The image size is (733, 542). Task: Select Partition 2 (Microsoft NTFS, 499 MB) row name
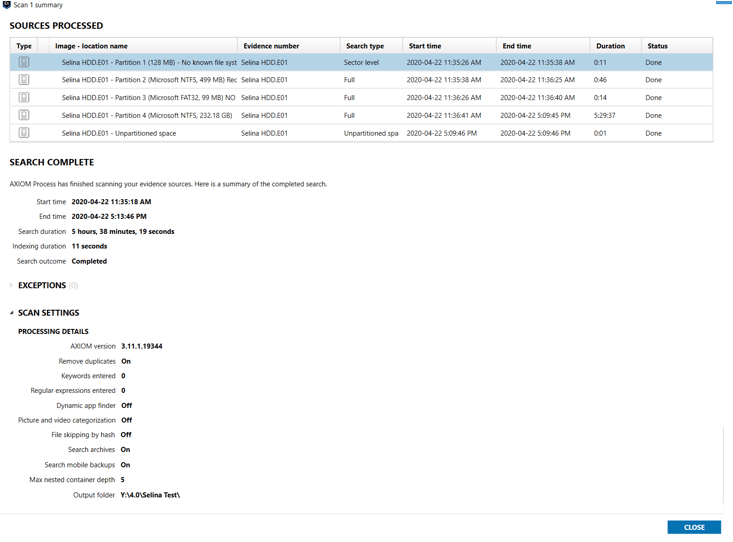coord(149,80)
